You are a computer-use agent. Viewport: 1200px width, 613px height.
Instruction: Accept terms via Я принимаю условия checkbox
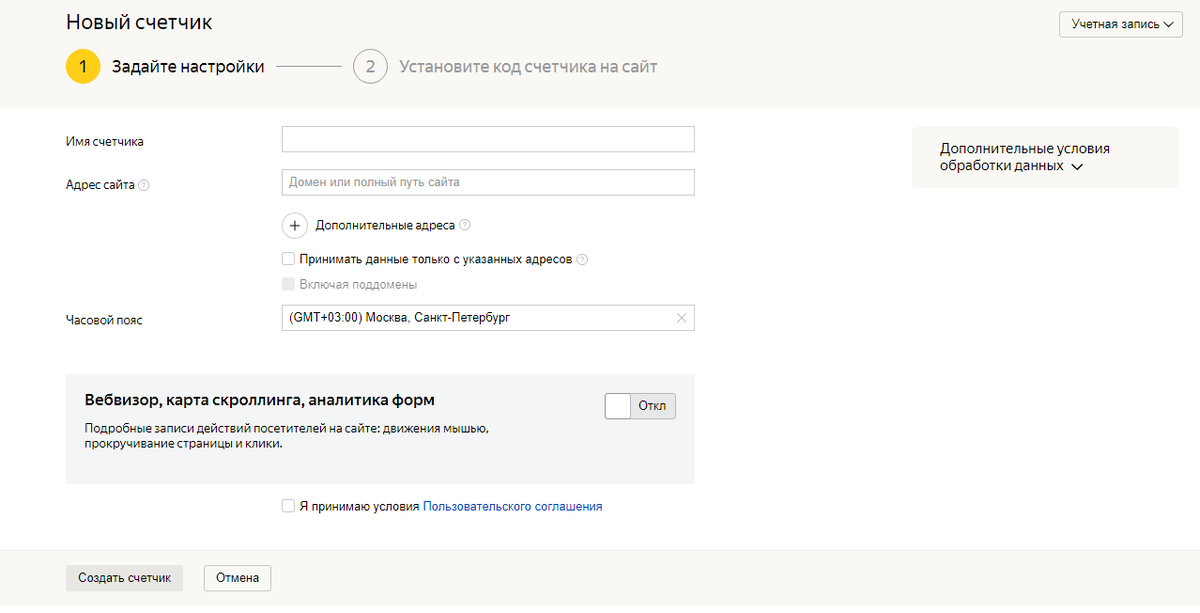(288, 507)
